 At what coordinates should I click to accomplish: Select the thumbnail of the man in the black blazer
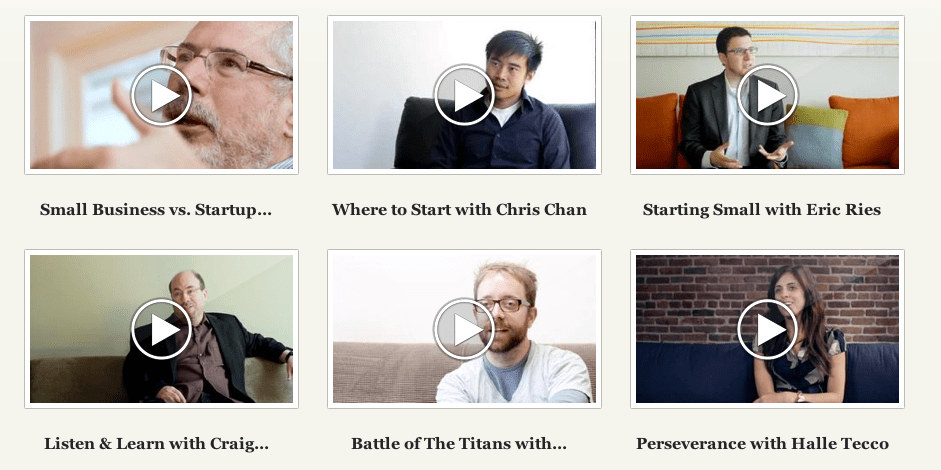point(161,329)
